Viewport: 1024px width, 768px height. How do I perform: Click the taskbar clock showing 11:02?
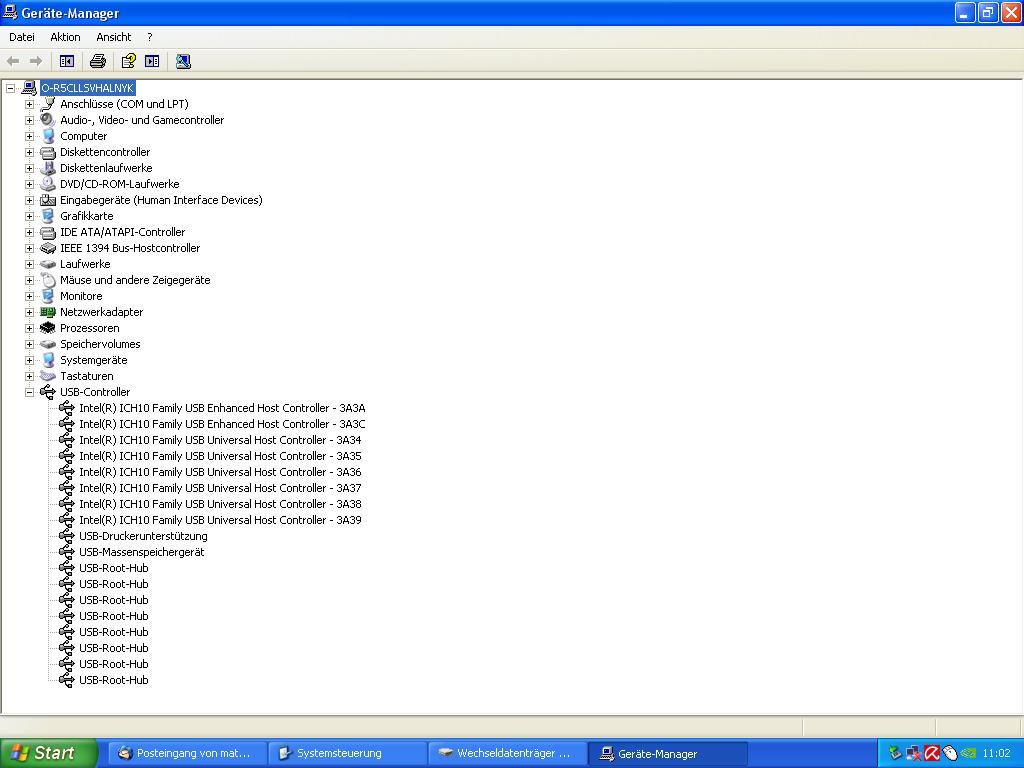997,753
